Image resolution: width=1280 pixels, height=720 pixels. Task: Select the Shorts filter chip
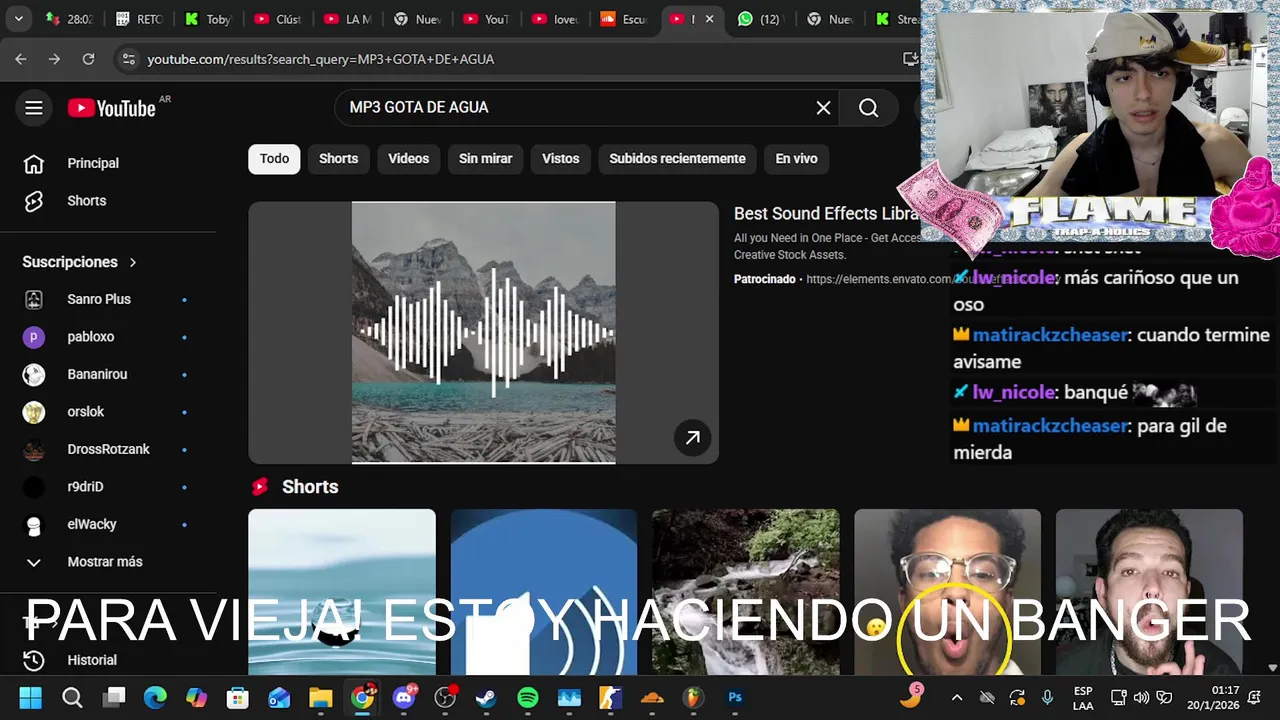(338, 159)
